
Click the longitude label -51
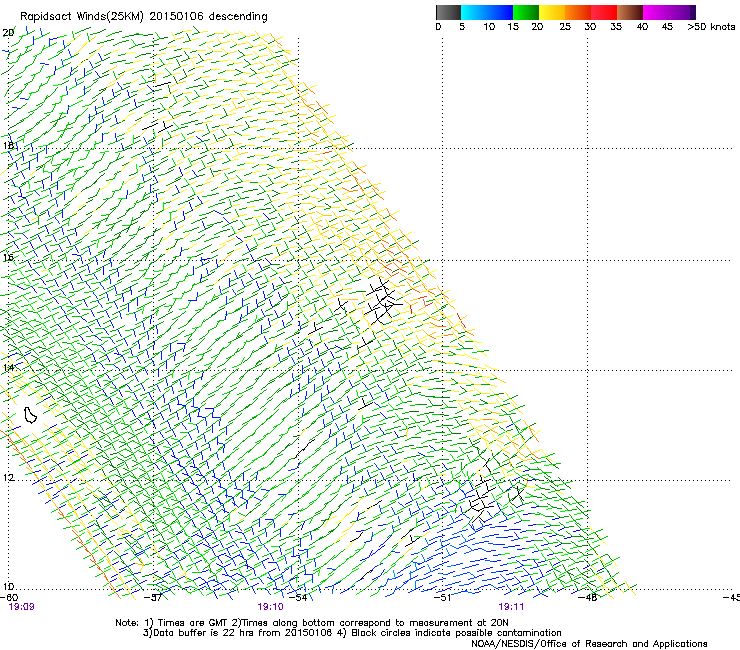(x=442, y=598)
